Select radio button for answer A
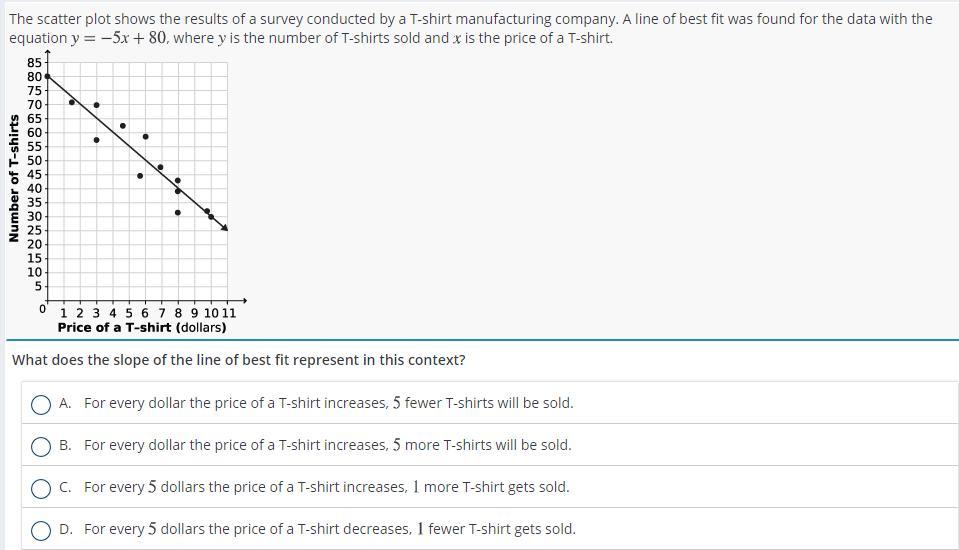The image size is (959, 550). [x=41, y=404]
